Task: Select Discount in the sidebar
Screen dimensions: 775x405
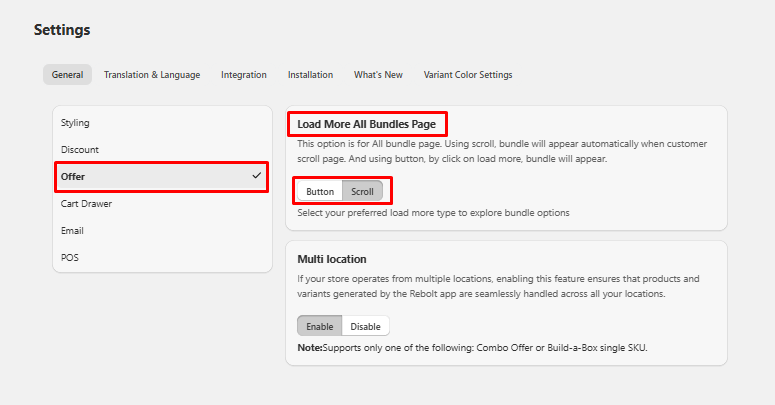Action: pyautogui.click(x=162, y=149)
